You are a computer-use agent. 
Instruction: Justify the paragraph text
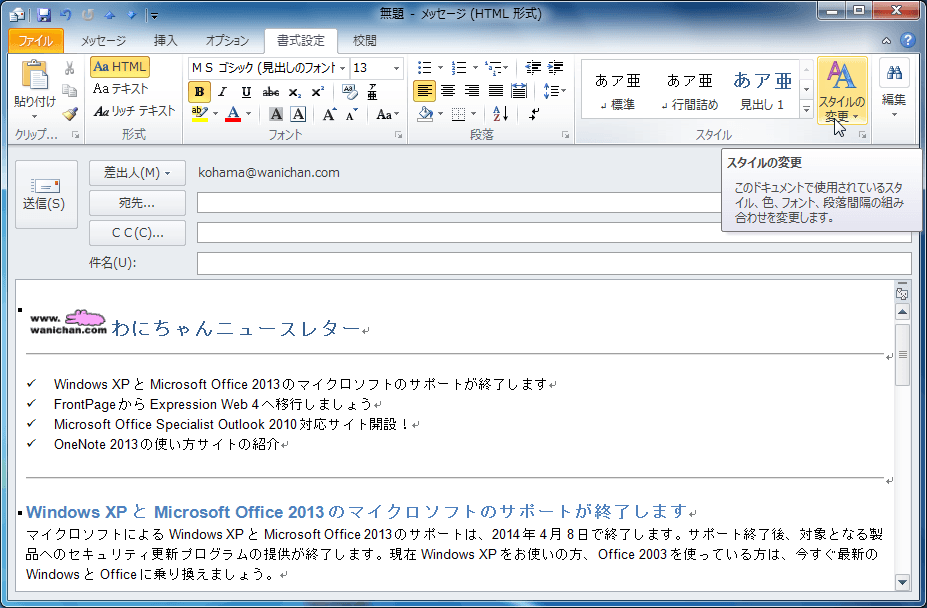coord(495,91)
